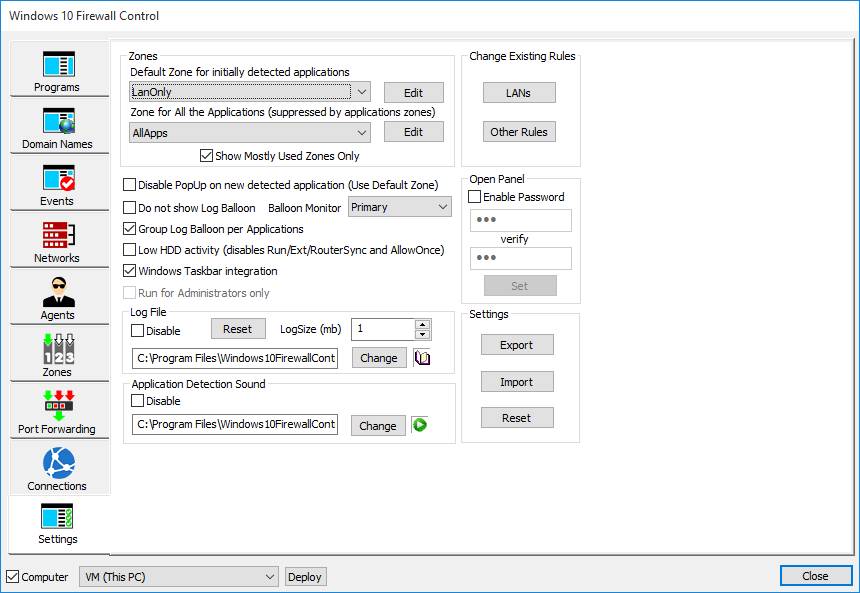The height and width of the screenshot is (593, 860).
Task: Reset the log file
Action: pyautogui.click(x=238, y=329)
